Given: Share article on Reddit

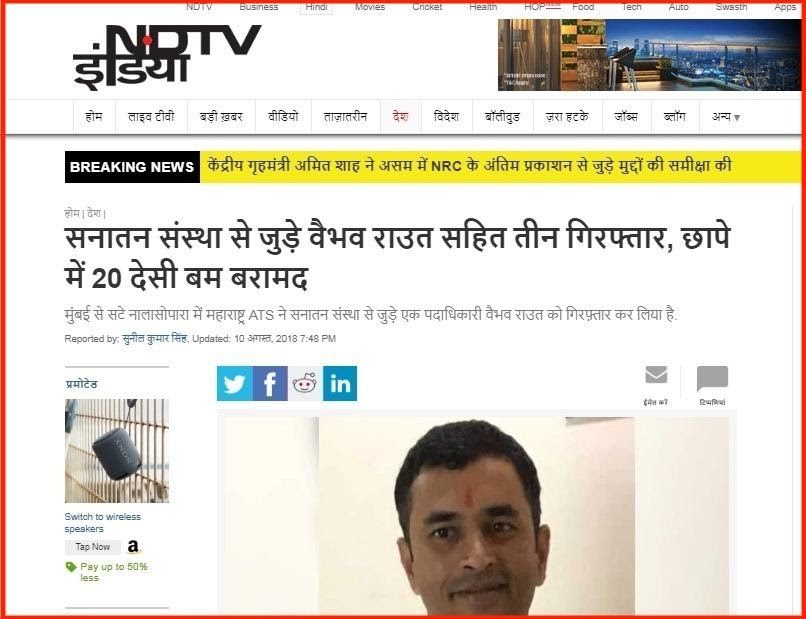Looking at the screenshot, I should 305,384.
